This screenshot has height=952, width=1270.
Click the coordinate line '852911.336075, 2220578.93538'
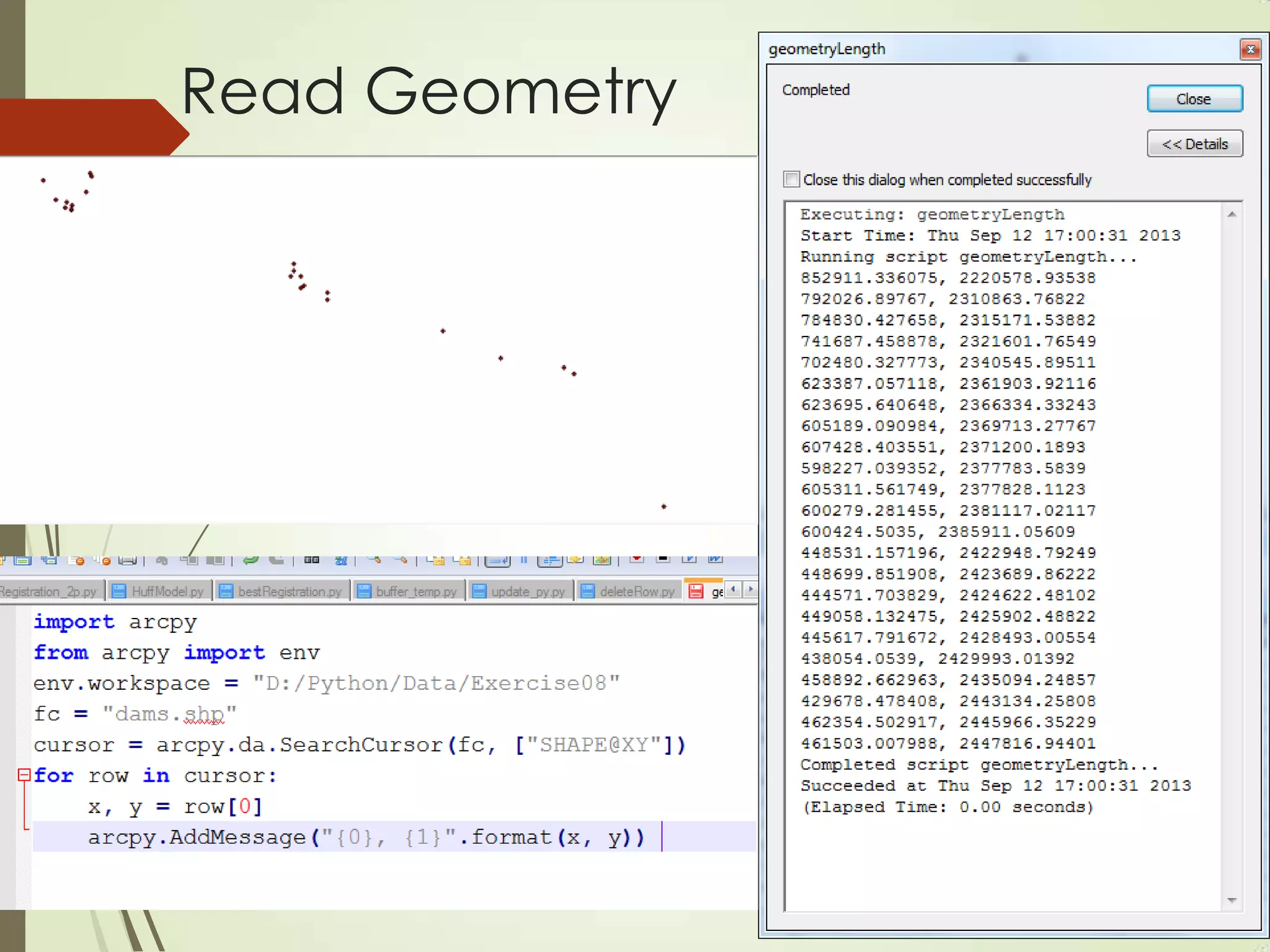(948, 278)
